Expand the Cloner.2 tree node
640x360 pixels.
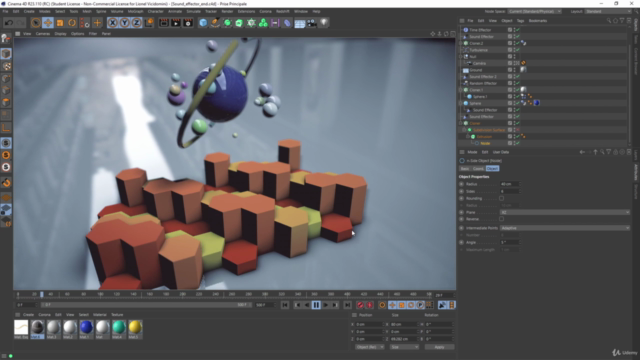click(461, 43)
